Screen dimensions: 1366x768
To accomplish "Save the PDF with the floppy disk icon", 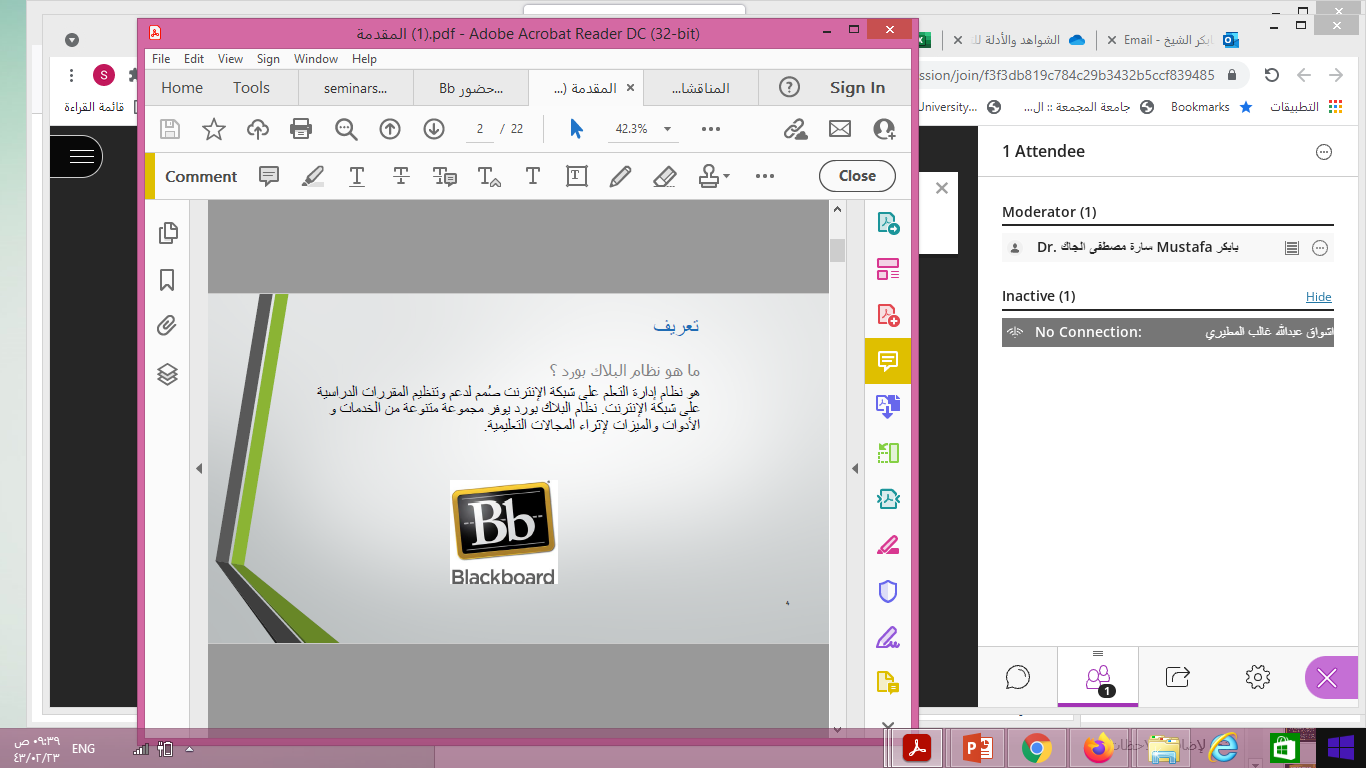I will [170, 129].
